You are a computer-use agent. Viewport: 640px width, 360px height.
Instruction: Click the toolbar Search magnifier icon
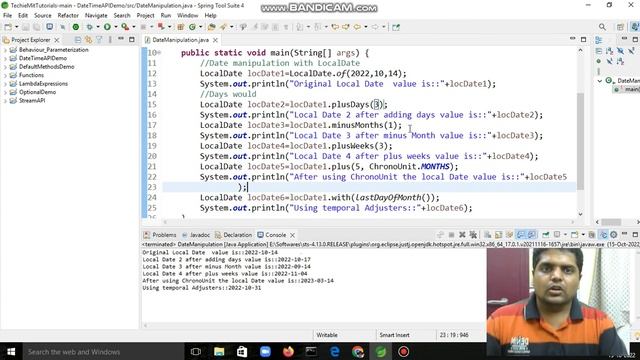click(x=602, y=27)
